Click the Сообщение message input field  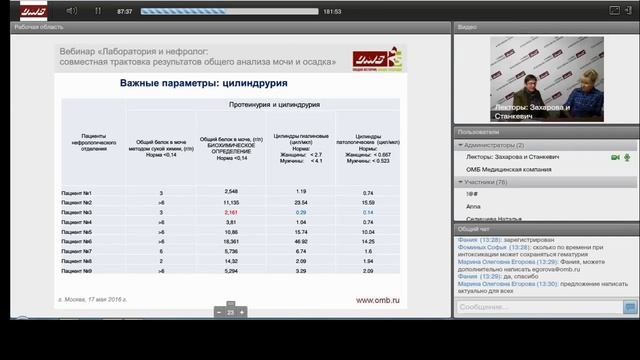click(539, 307)
